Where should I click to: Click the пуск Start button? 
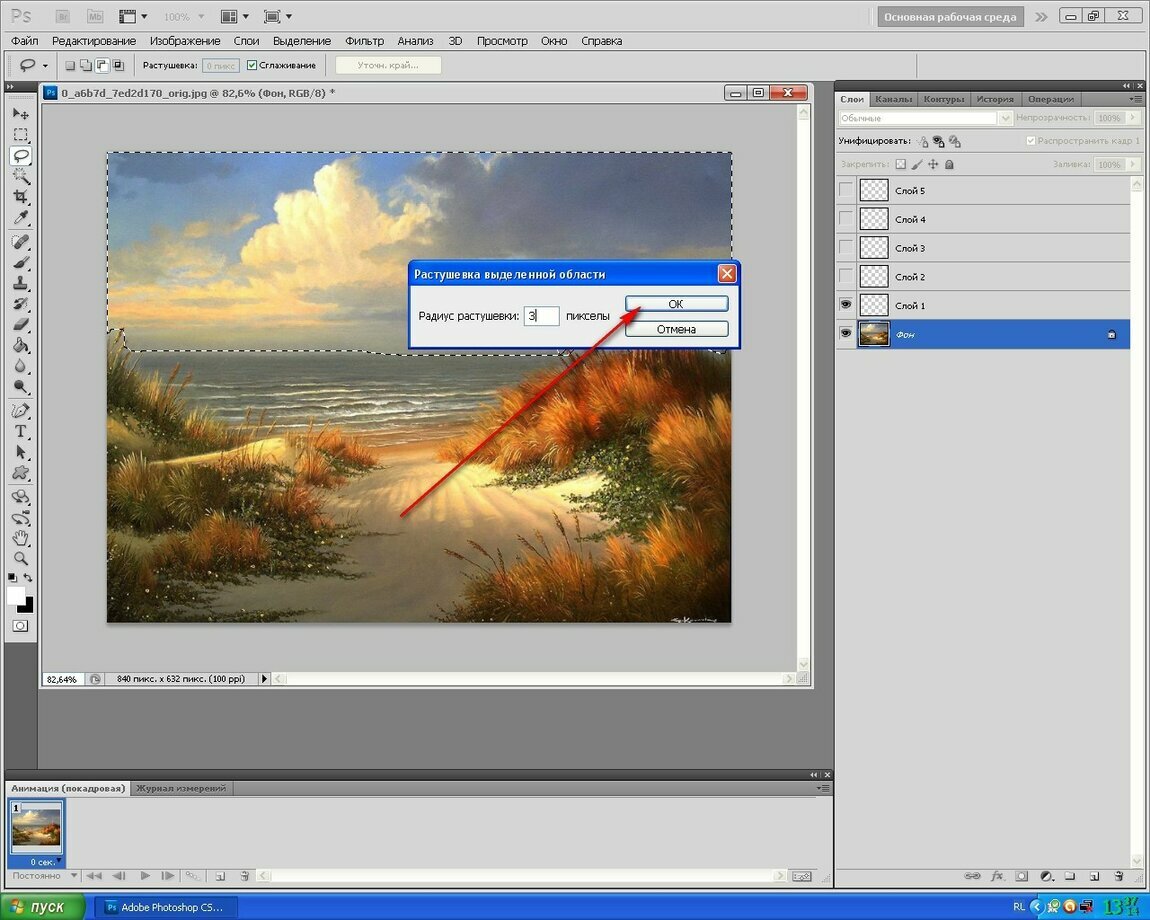pyautogui.click(x=43, y=907)
